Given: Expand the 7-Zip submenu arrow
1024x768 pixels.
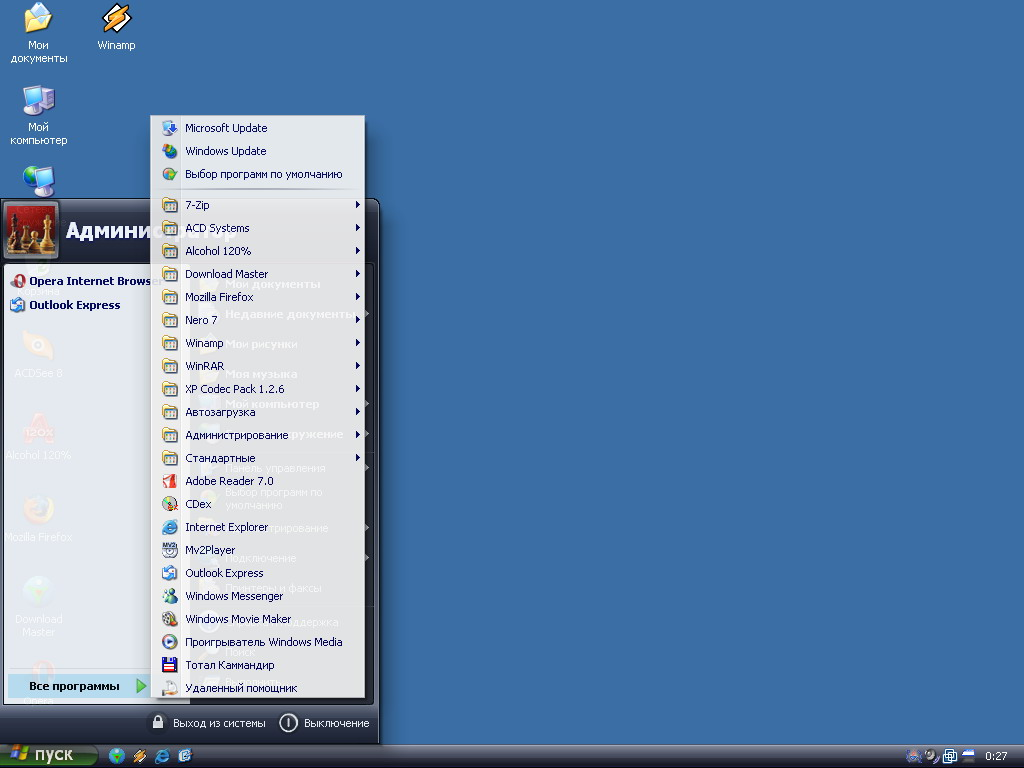Looking at the screenshot, I should tap(358, 205).
